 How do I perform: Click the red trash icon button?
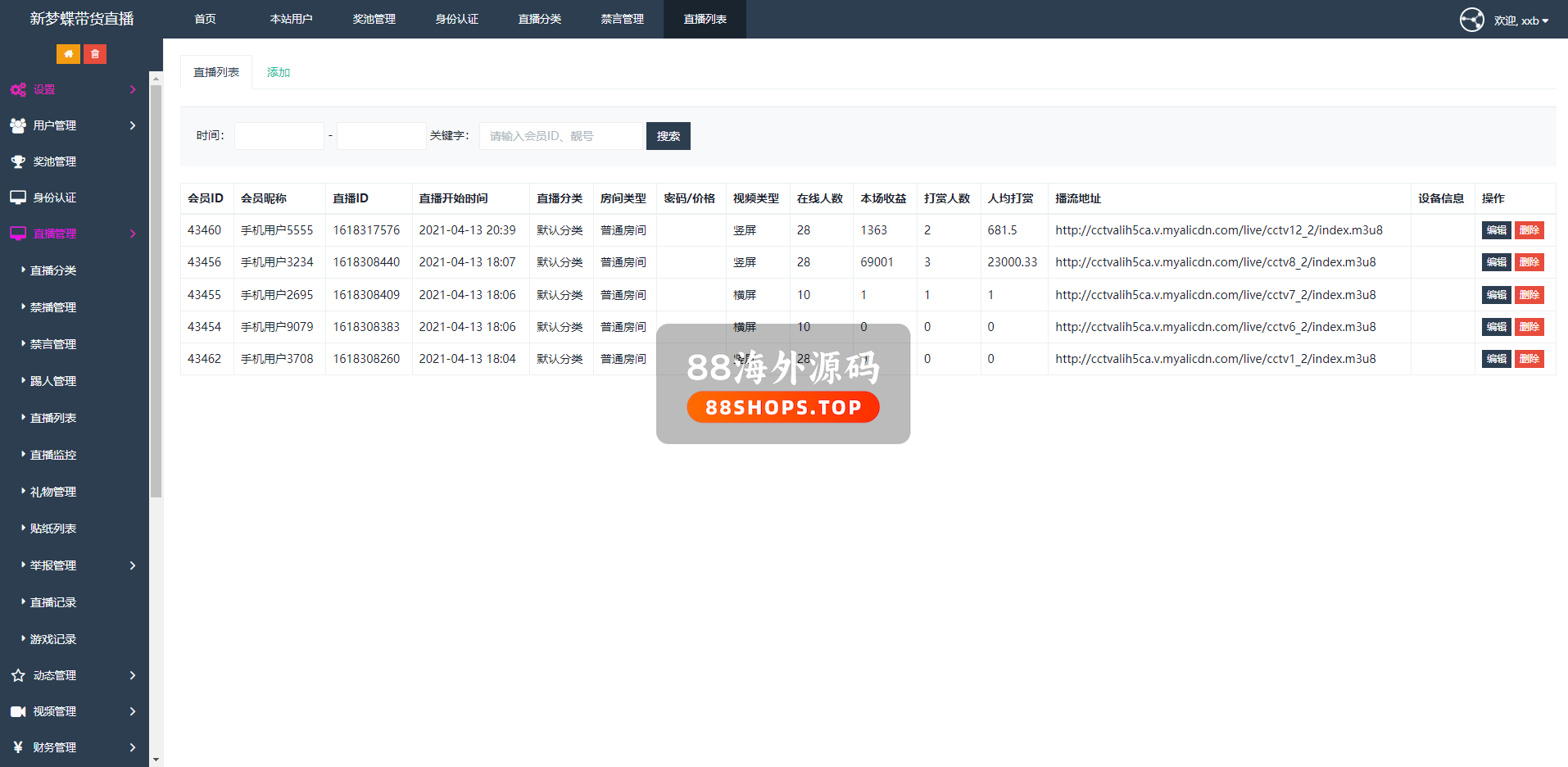(x=95, y=54)
